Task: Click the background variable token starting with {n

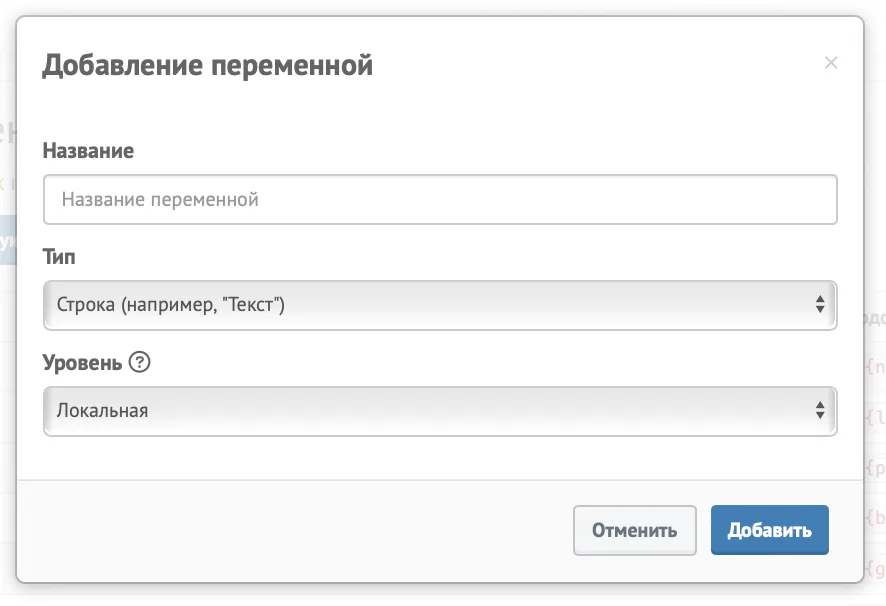Action: (x=875, y=367)
